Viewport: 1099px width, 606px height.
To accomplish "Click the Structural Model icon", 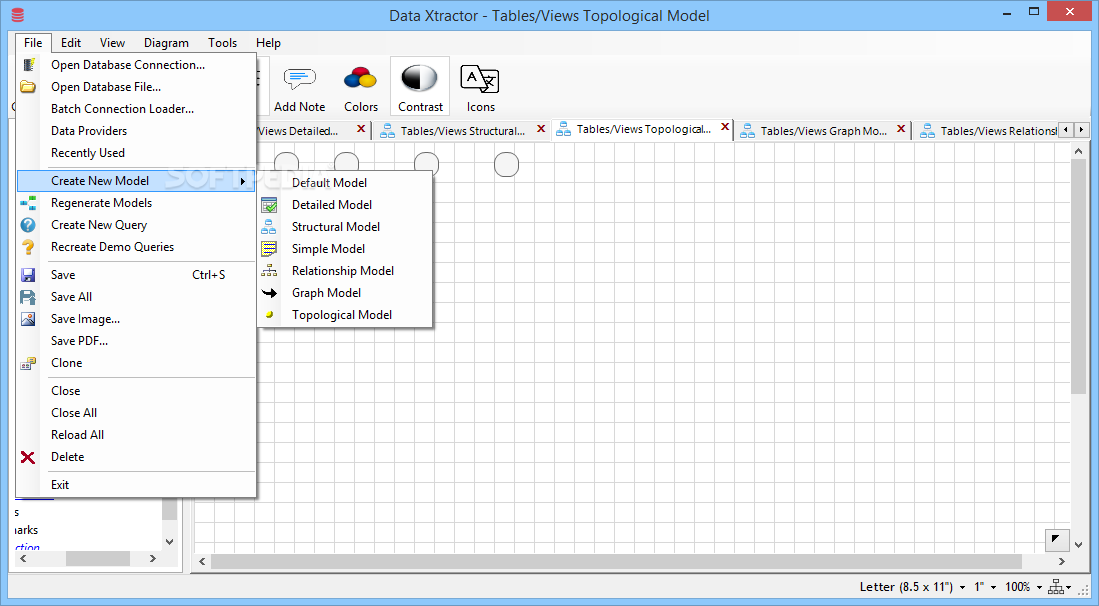I will pos(269,227).
